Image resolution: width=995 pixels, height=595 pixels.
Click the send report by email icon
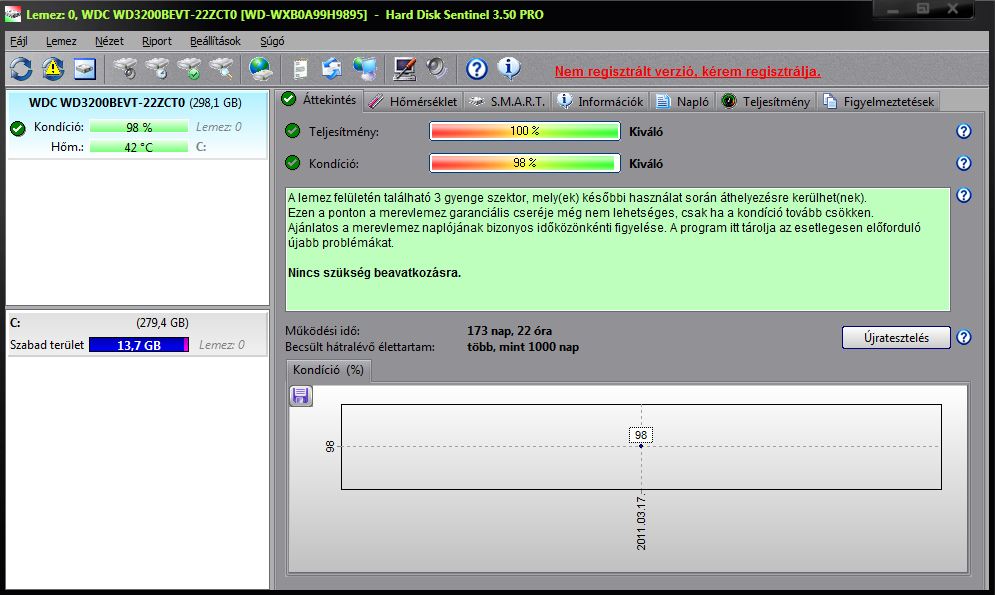coord(332,69)
